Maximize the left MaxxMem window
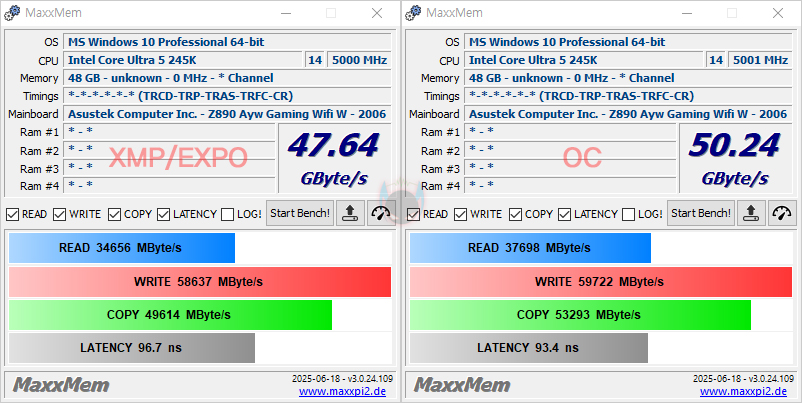 click(331, 13)
